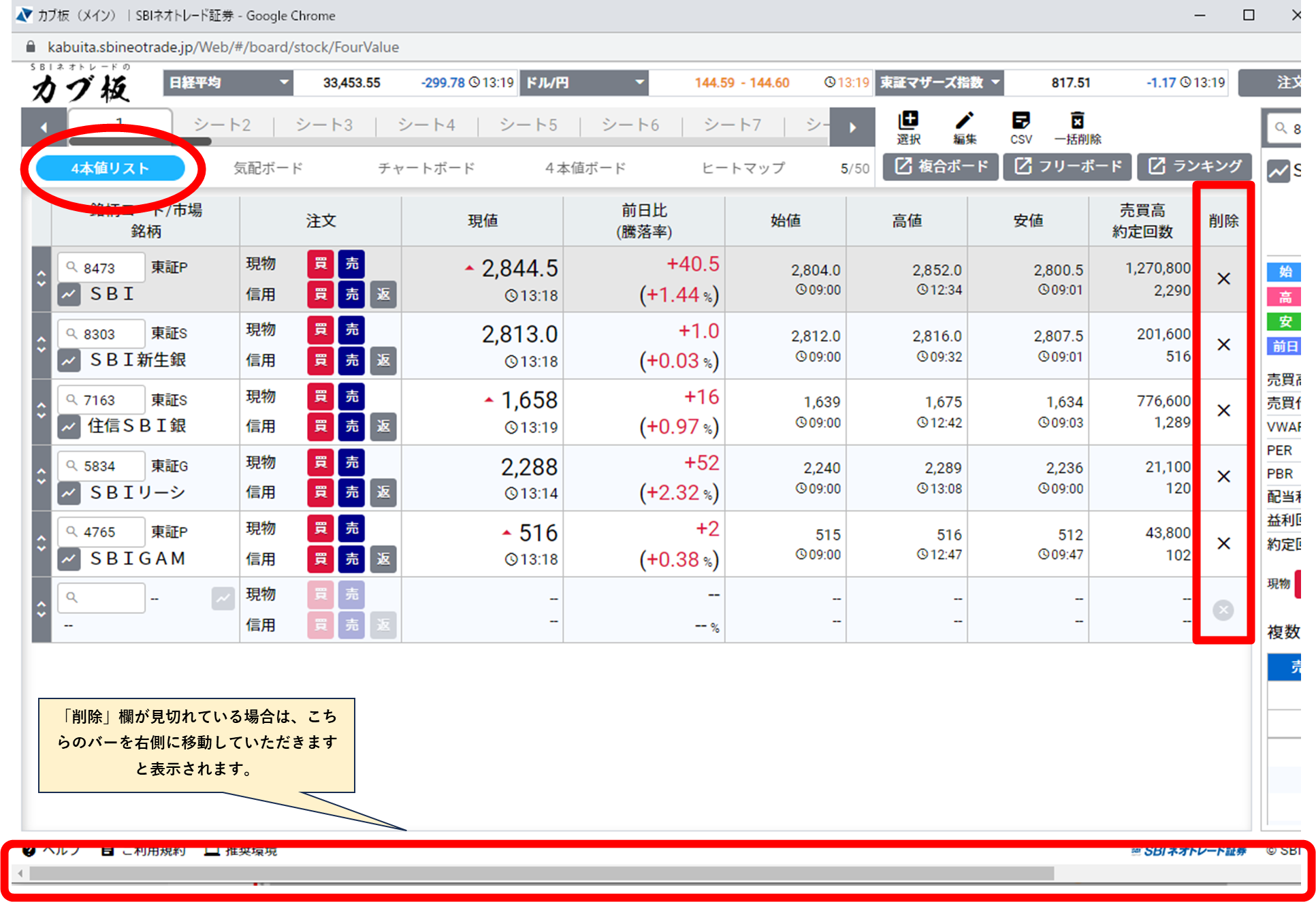Select the 気配ボード view
Image resolution: width=1316 pixels, height=902 pixels.
tap(268, 168)
